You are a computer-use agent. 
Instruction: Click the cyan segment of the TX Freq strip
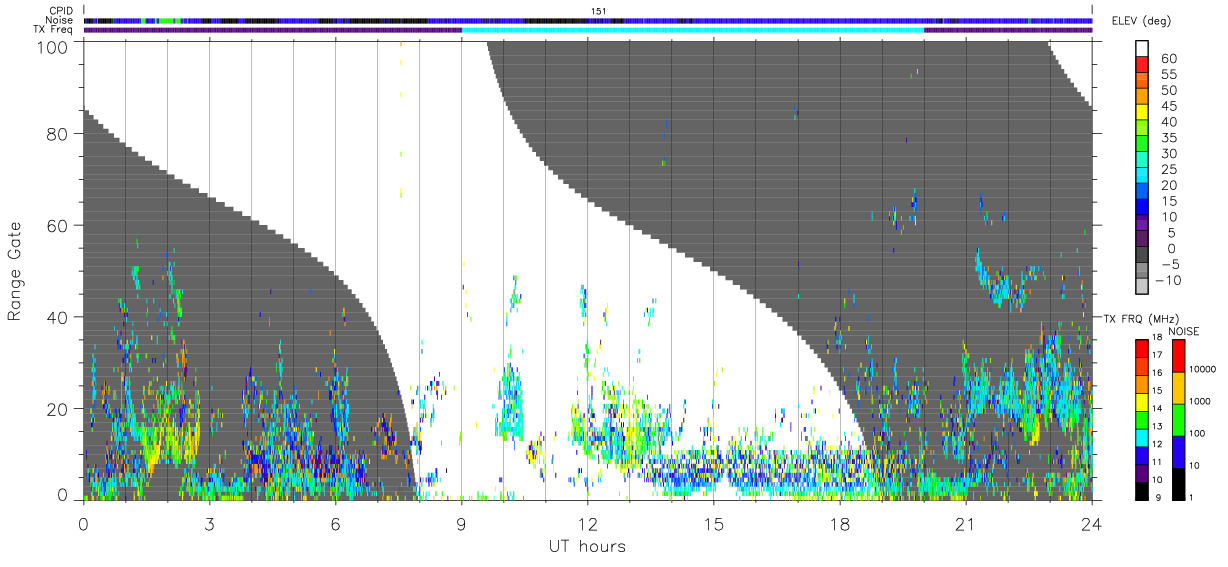692,30
